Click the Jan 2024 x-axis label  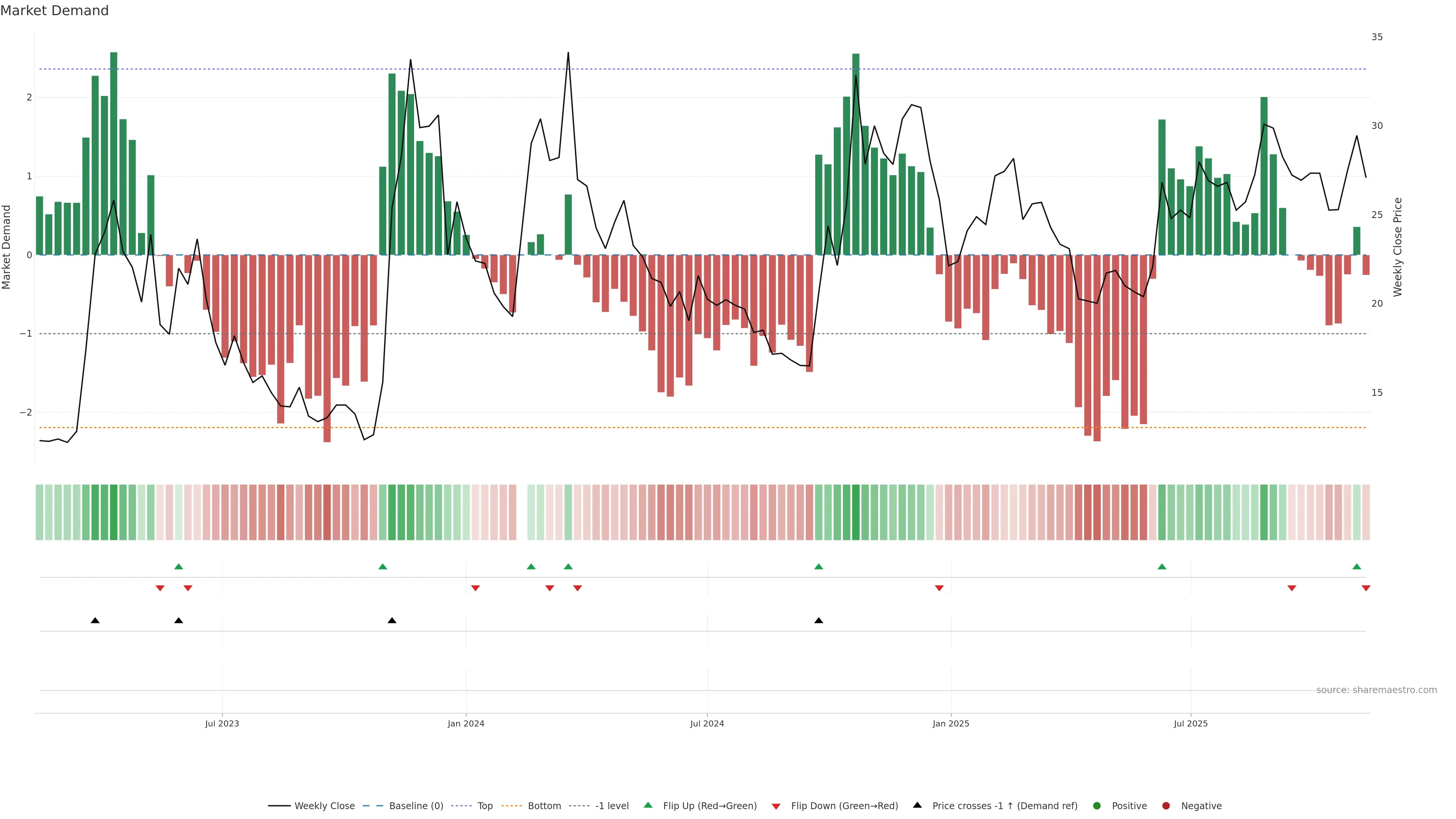466,723
